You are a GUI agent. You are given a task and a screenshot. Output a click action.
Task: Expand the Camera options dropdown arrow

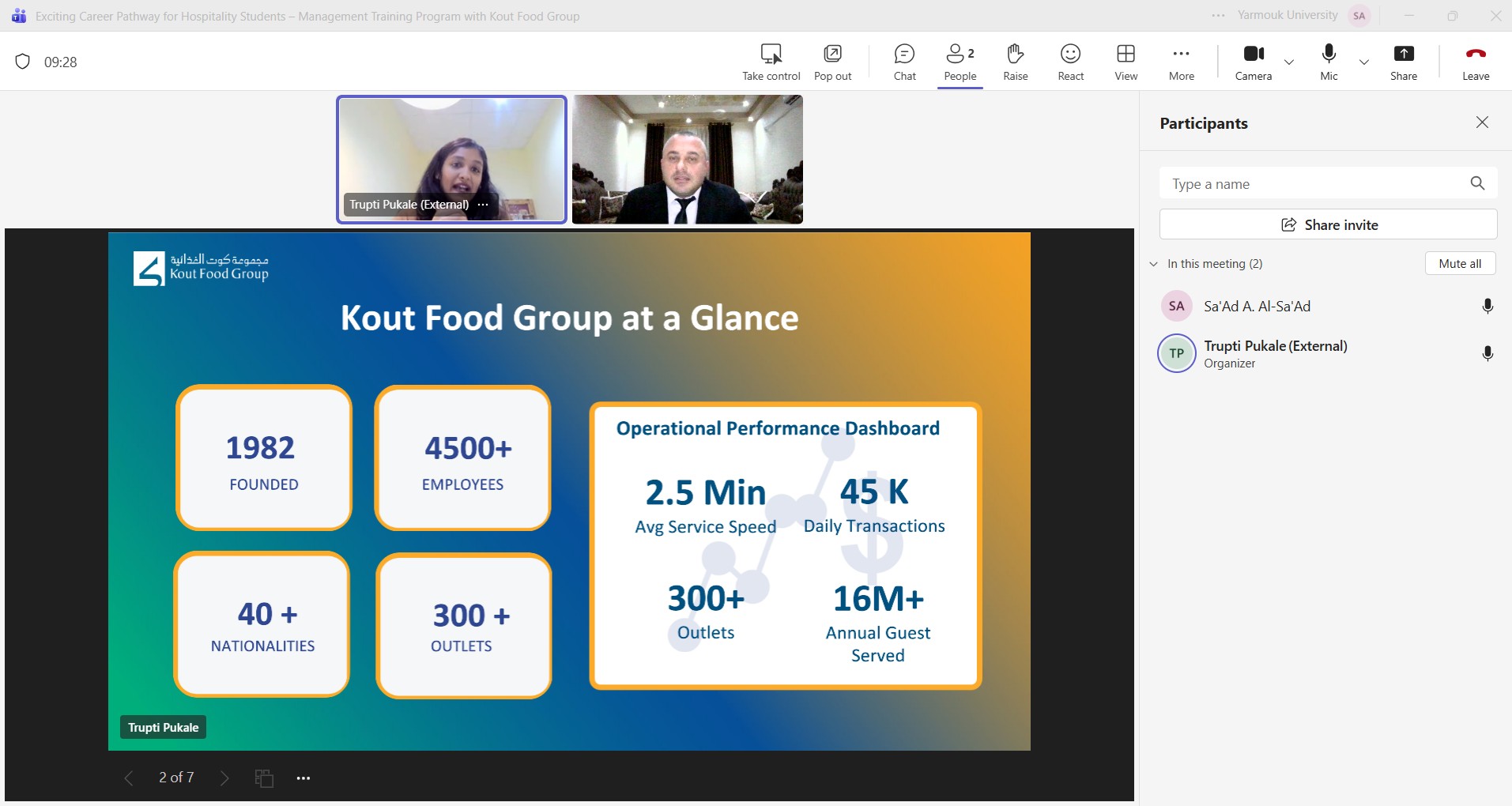click(x=1289, y=62)
